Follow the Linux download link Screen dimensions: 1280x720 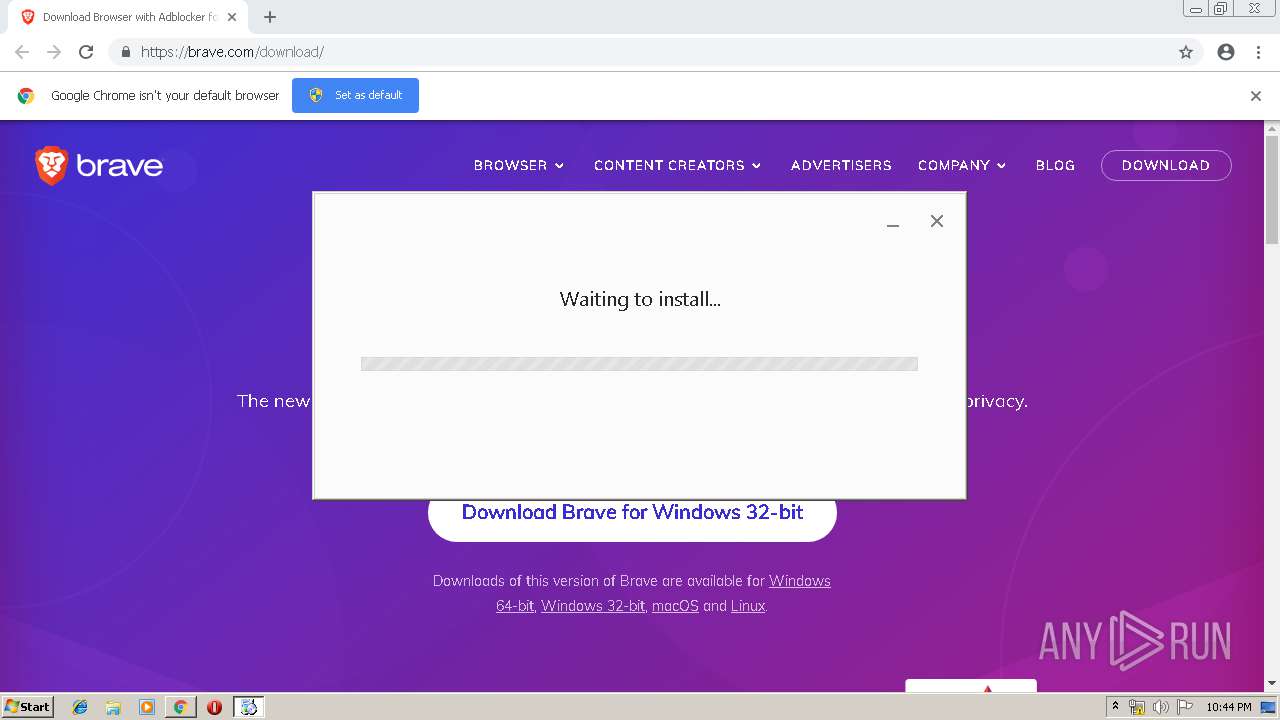[748, 606]
